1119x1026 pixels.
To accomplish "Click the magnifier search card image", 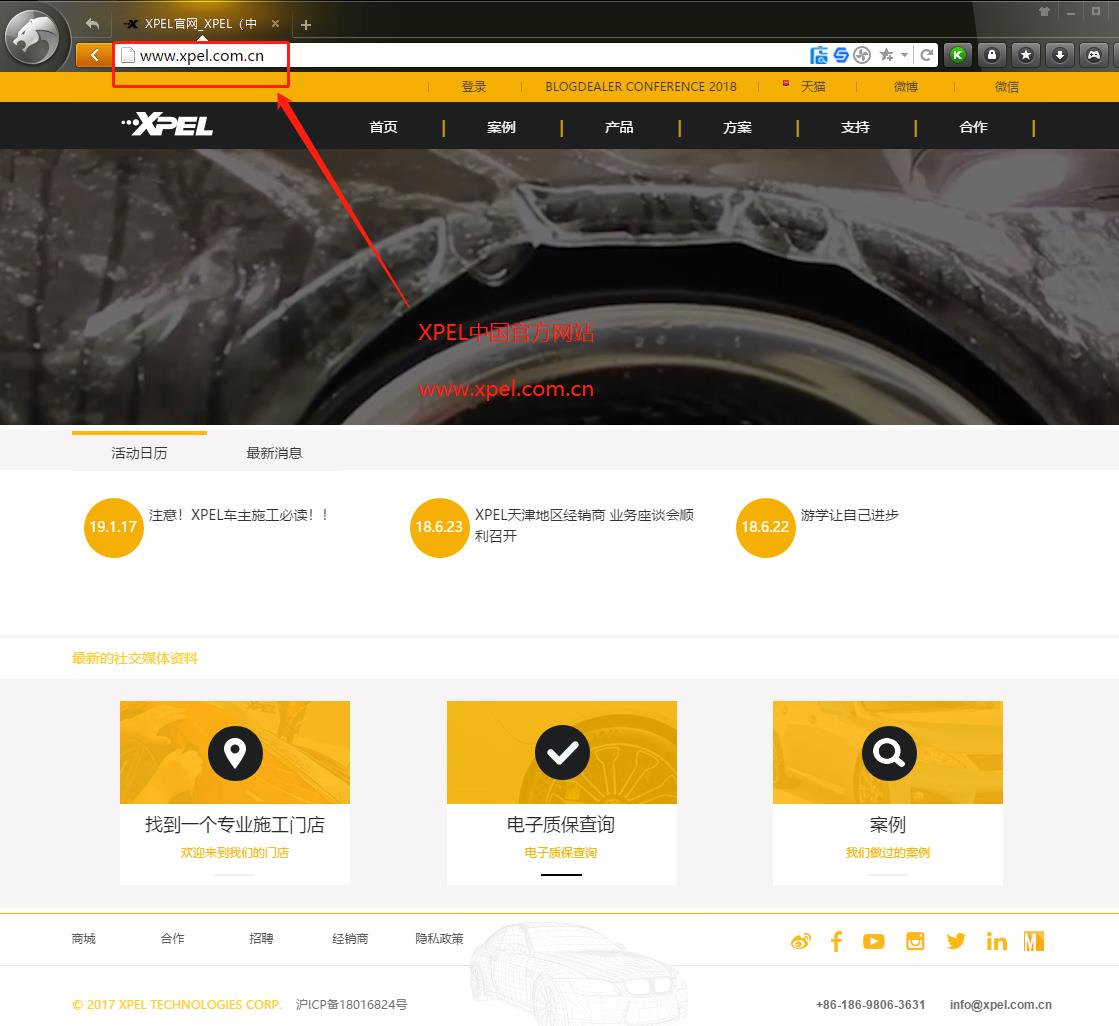I will tap(888, 752).
